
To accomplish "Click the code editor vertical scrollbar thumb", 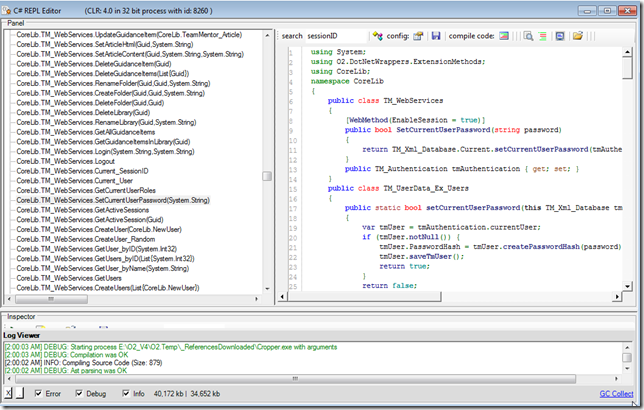I will (x=627, y=68).
